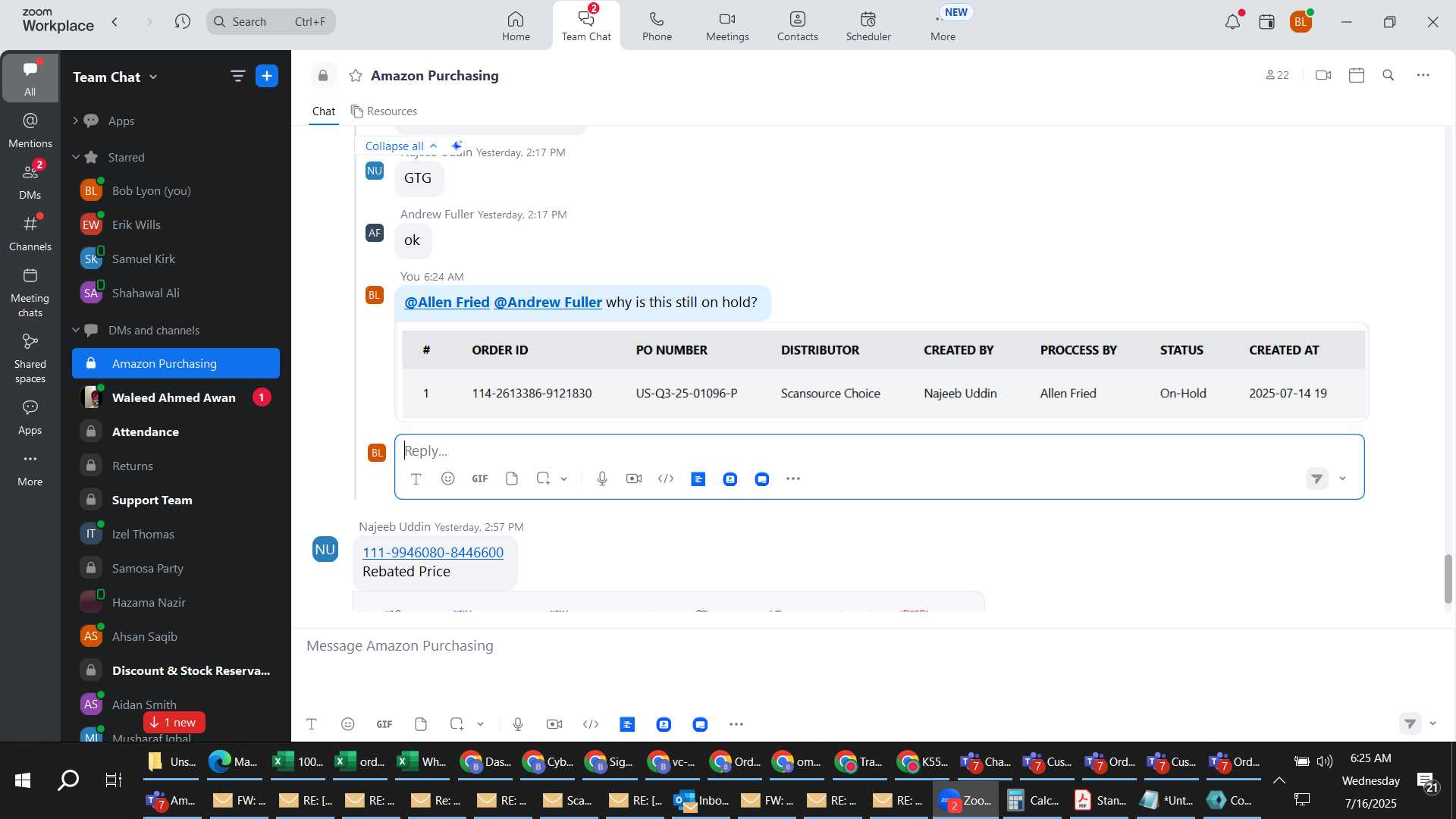Open the BL profile avatar menu

tap(1301, 21)
